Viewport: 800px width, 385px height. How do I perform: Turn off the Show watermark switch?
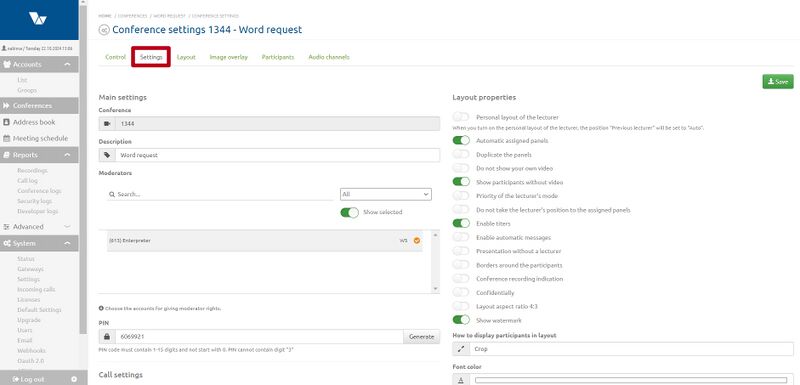[461, 320]
